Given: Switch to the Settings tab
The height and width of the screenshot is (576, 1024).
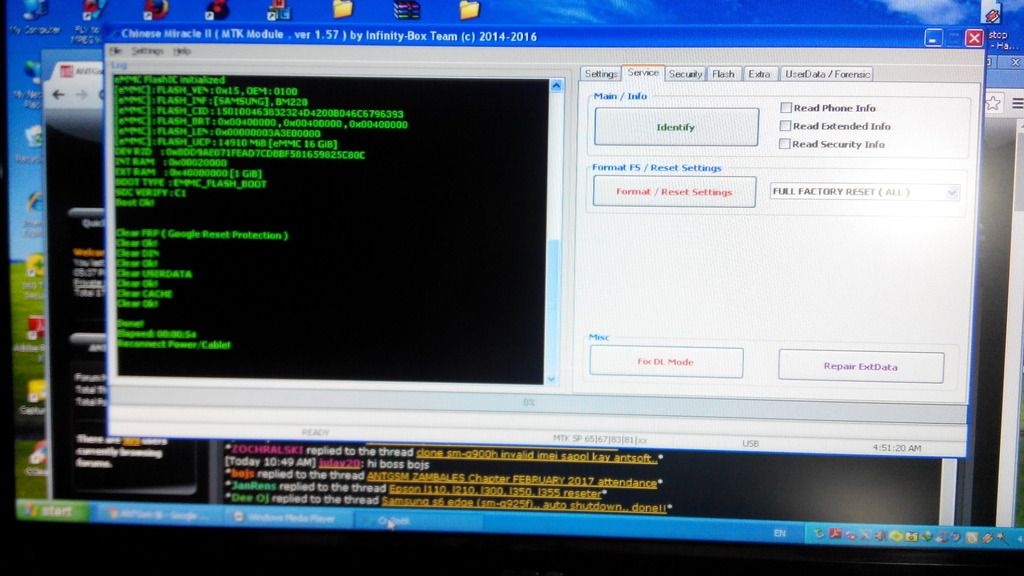Looking at the screenshot, I should (x=600, y=74).
